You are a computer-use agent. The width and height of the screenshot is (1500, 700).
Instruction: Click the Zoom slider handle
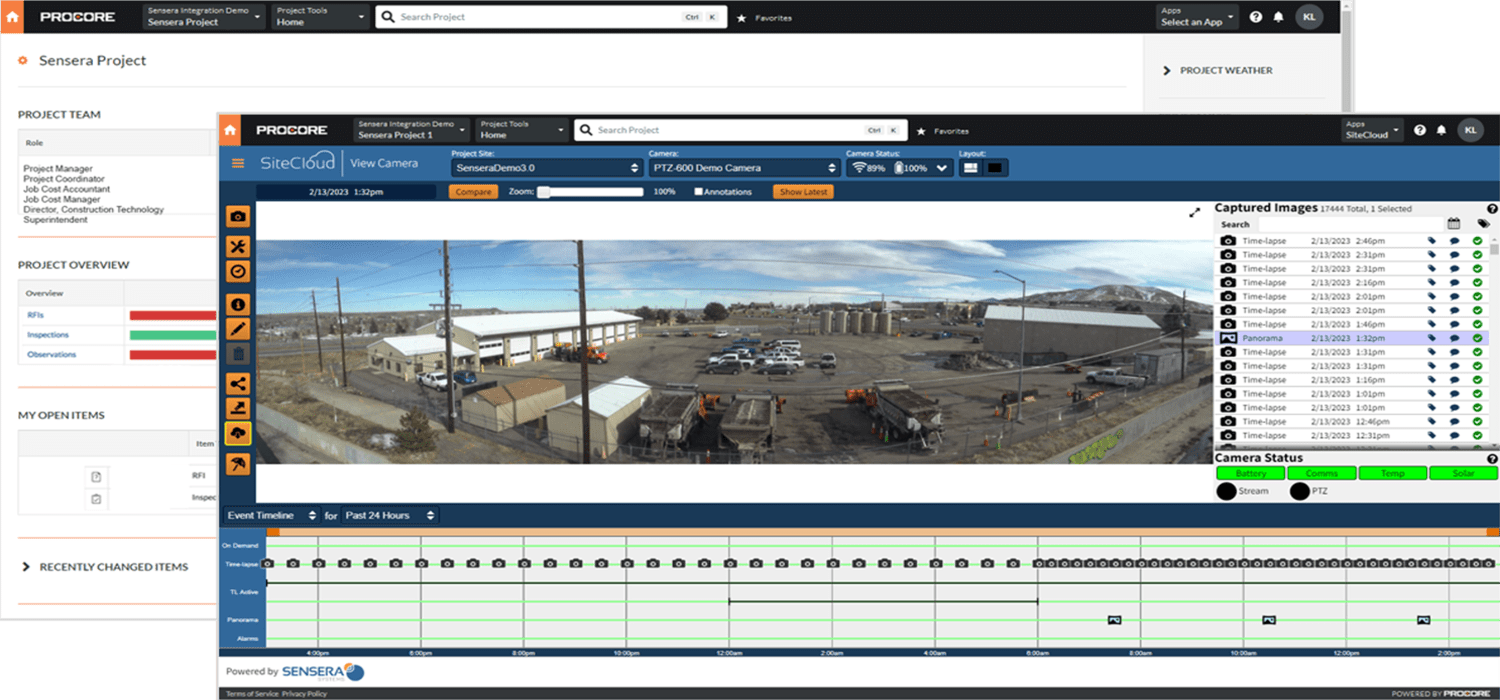(x=543, y=191)
